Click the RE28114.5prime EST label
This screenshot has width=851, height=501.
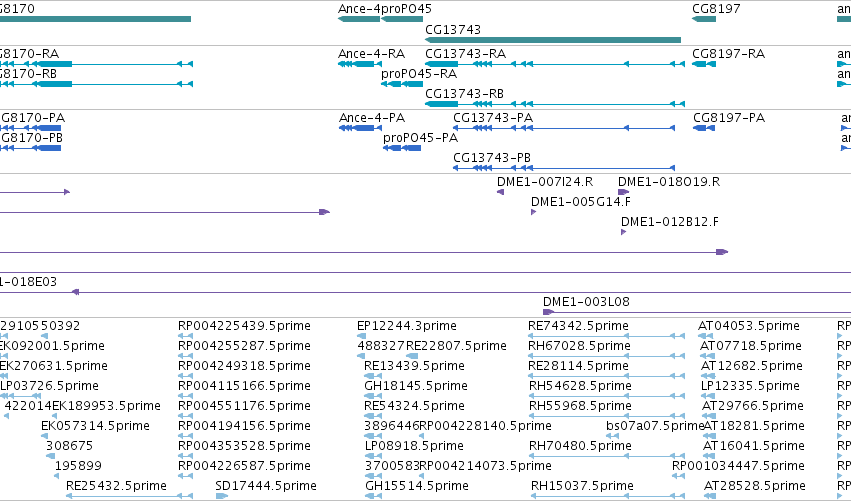(x=579, y=366)
